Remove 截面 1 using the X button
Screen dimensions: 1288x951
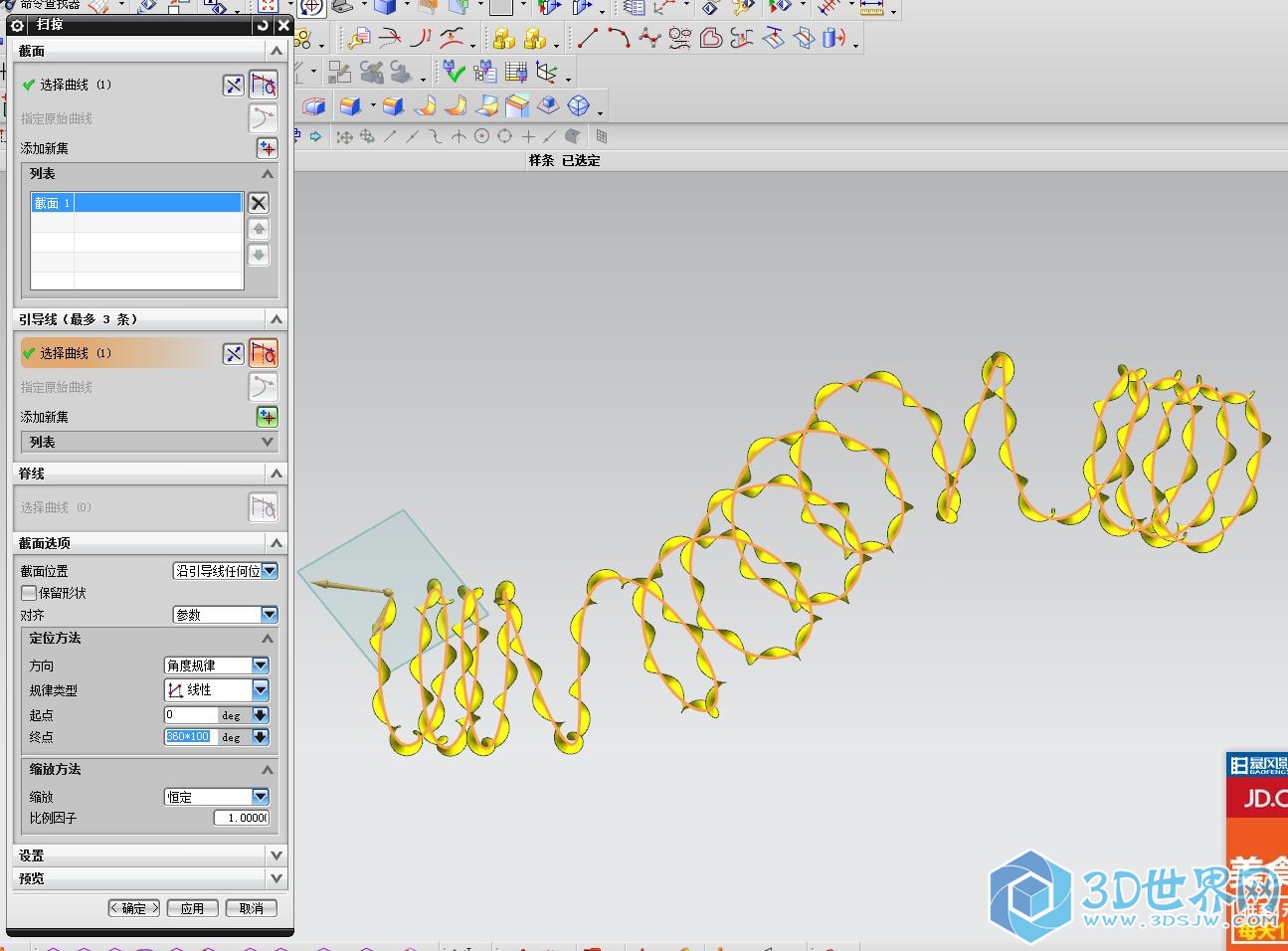point(259,203)
